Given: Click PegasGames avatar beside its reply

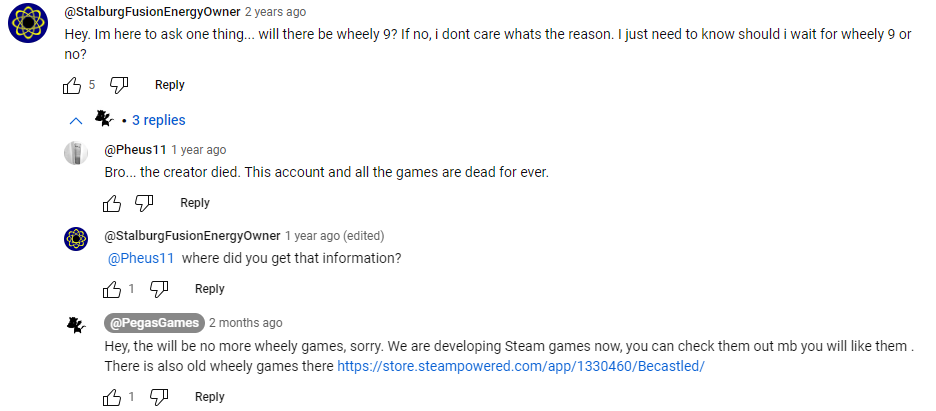Looking at the screenshot, I should click(76, 325).
